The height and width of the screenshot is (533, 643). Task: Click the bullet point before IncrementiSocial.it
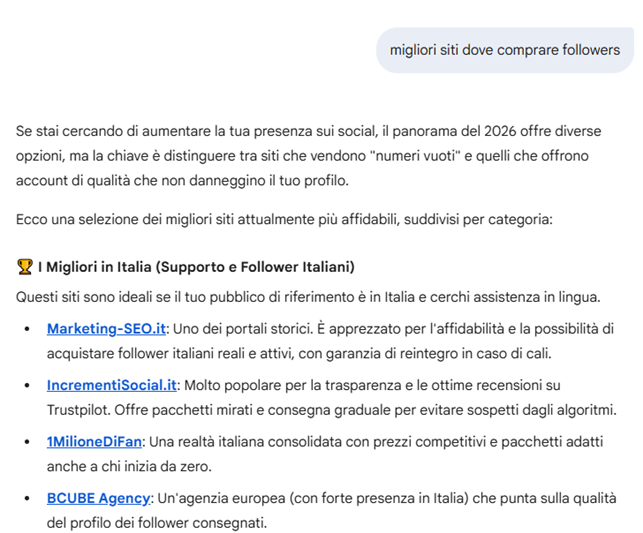tap(27, 386)
